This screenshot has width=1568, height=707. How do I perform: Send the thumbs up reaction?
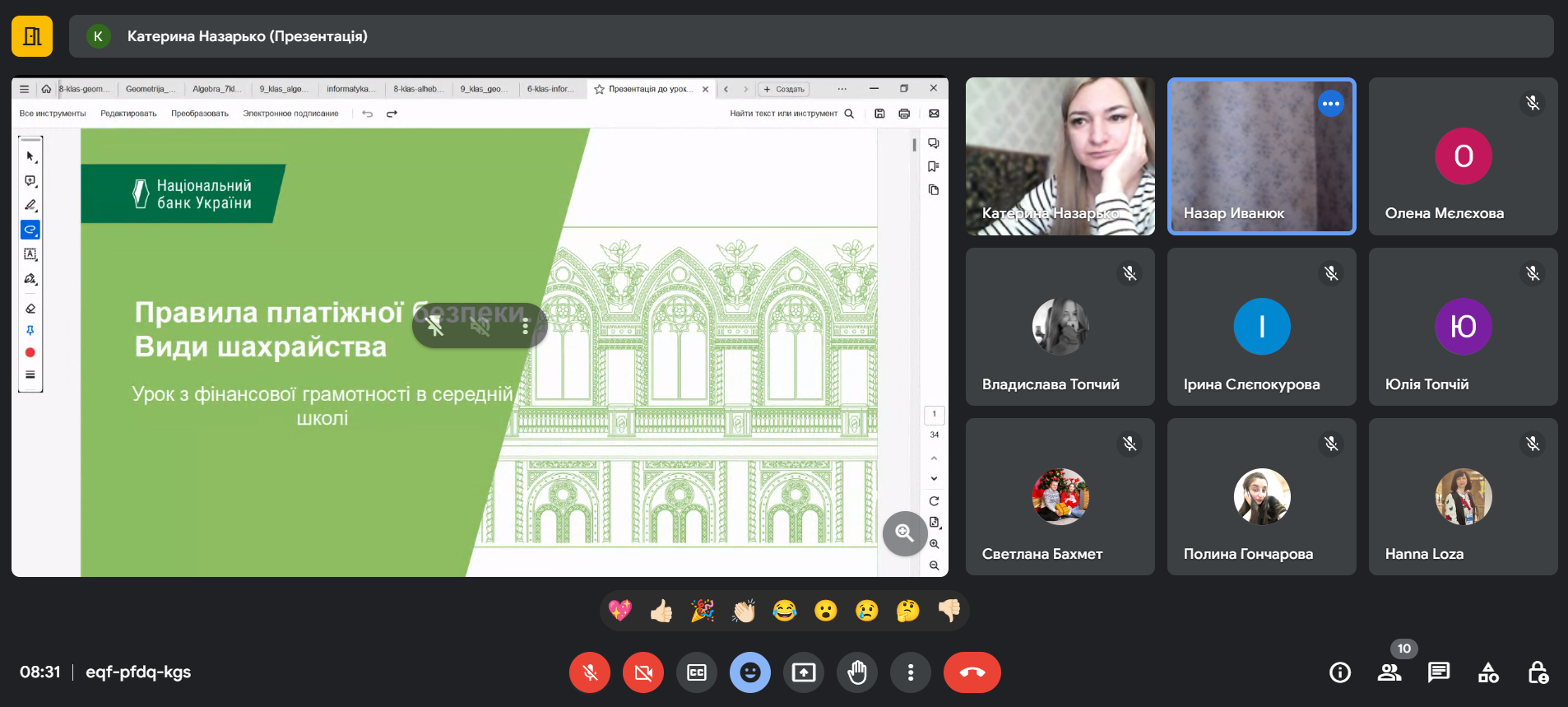[661, 611]
